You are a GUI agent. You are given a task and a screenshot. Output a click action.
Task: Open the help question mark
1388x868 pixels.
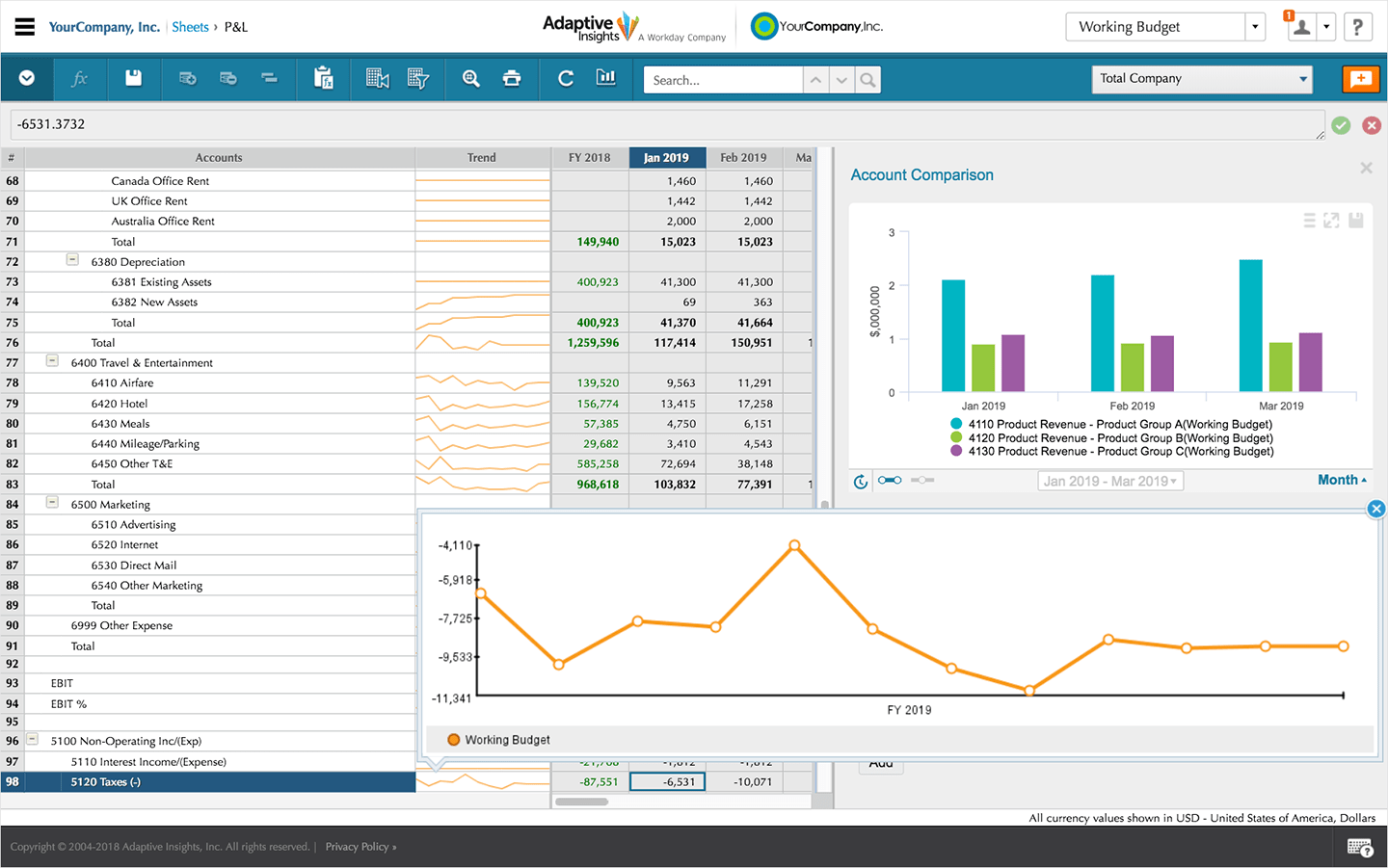pyautogui.click(x=1358, y=27)
